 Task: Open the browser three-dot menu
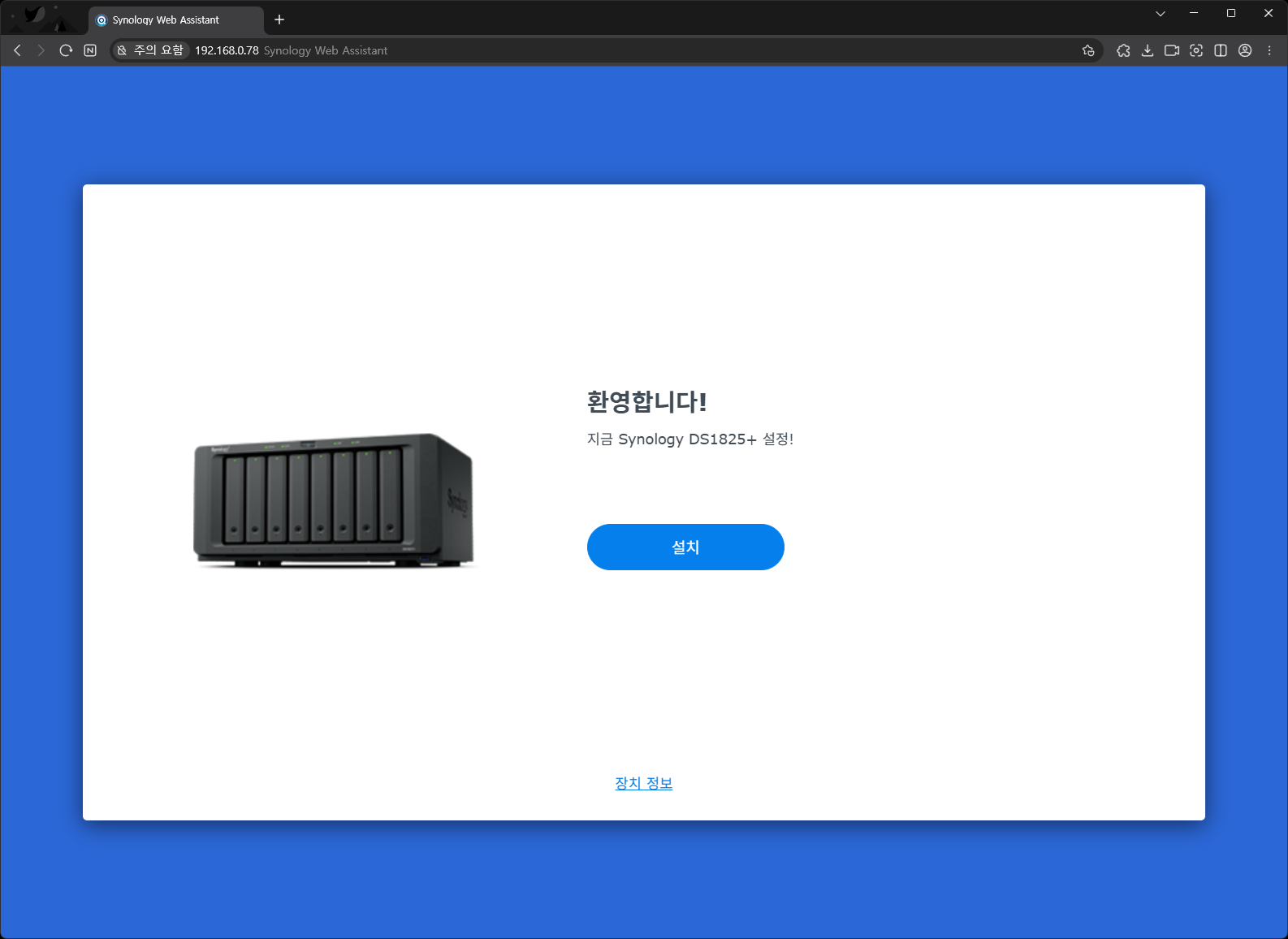[x=1269, y=50]
